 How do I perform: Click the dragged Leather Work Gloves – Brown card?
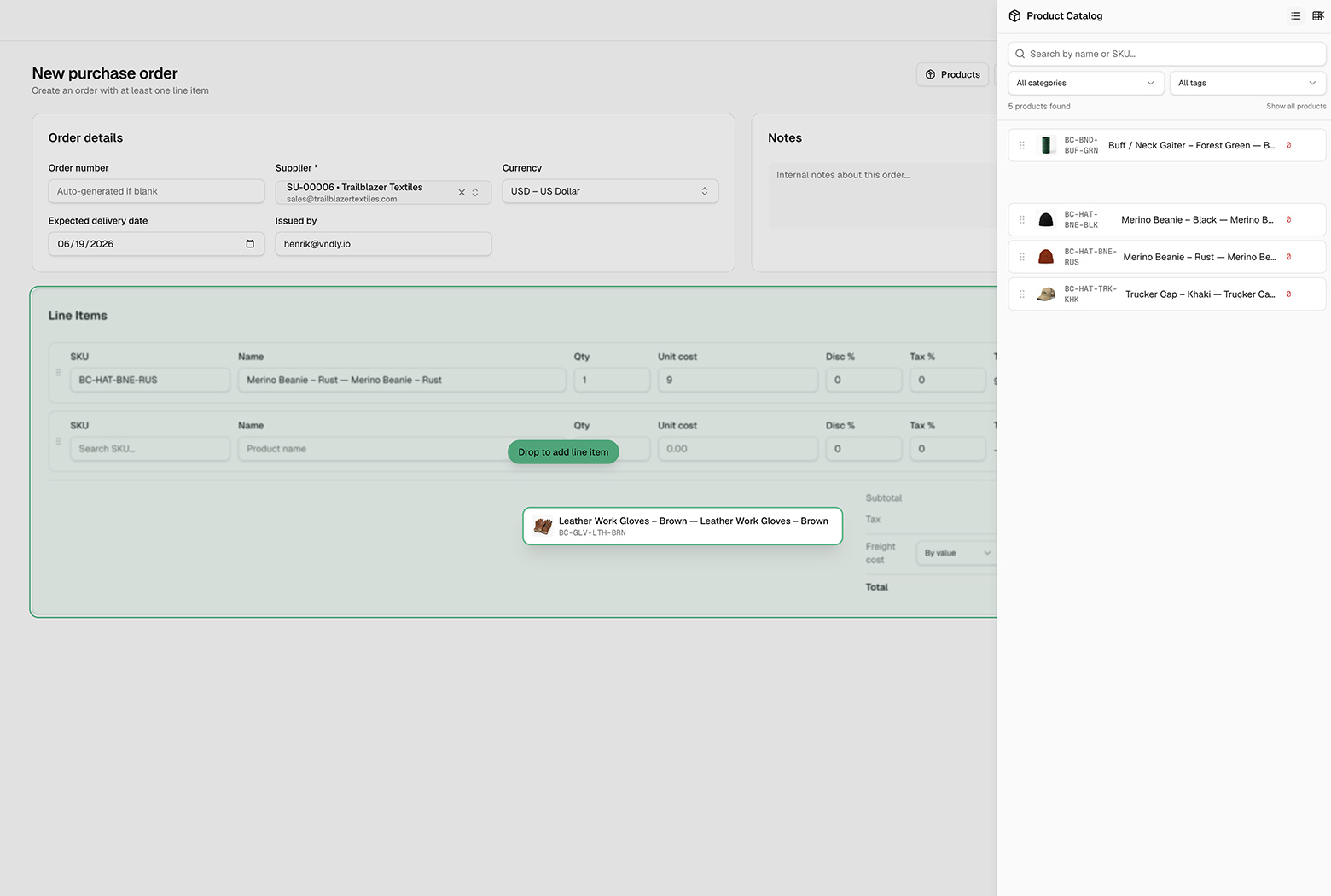pyautogui.click(x=683, y=526)
